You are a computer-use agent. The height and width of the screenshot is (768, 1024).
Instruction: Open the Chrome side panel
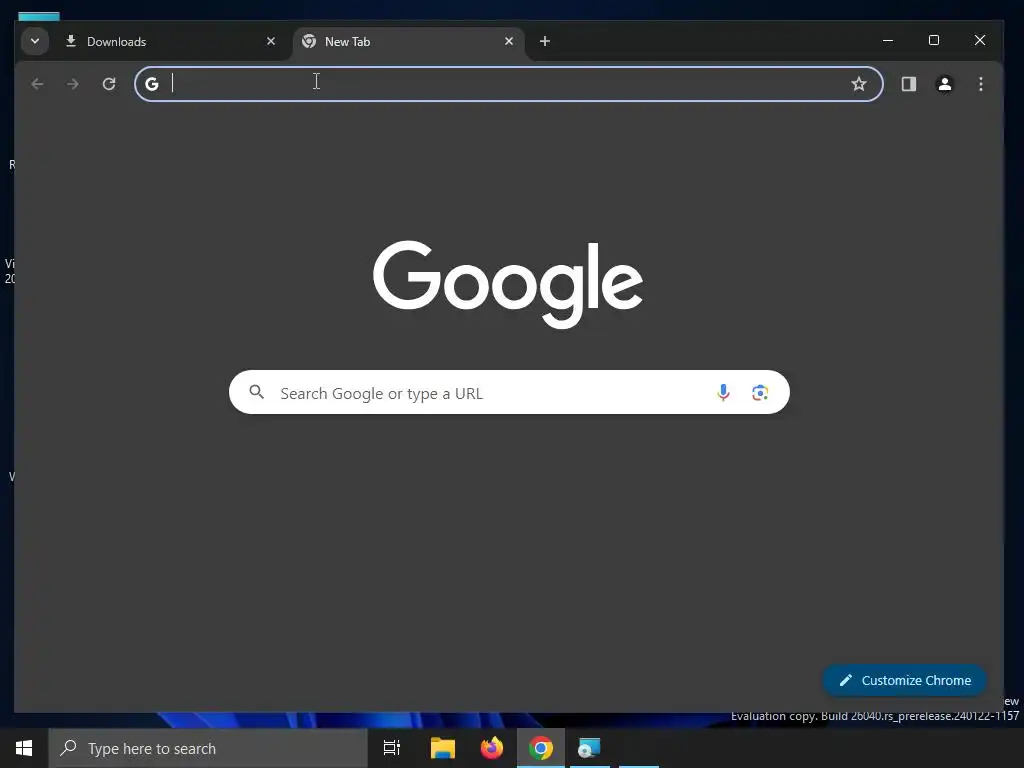pos(908,84)
